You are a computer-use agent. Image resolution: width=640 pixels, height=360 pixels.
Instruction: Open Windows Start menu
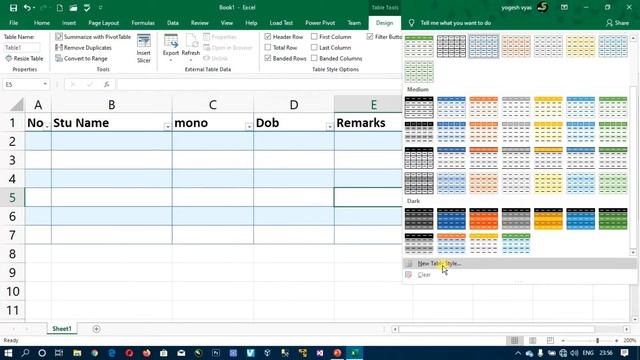point(8,353)
